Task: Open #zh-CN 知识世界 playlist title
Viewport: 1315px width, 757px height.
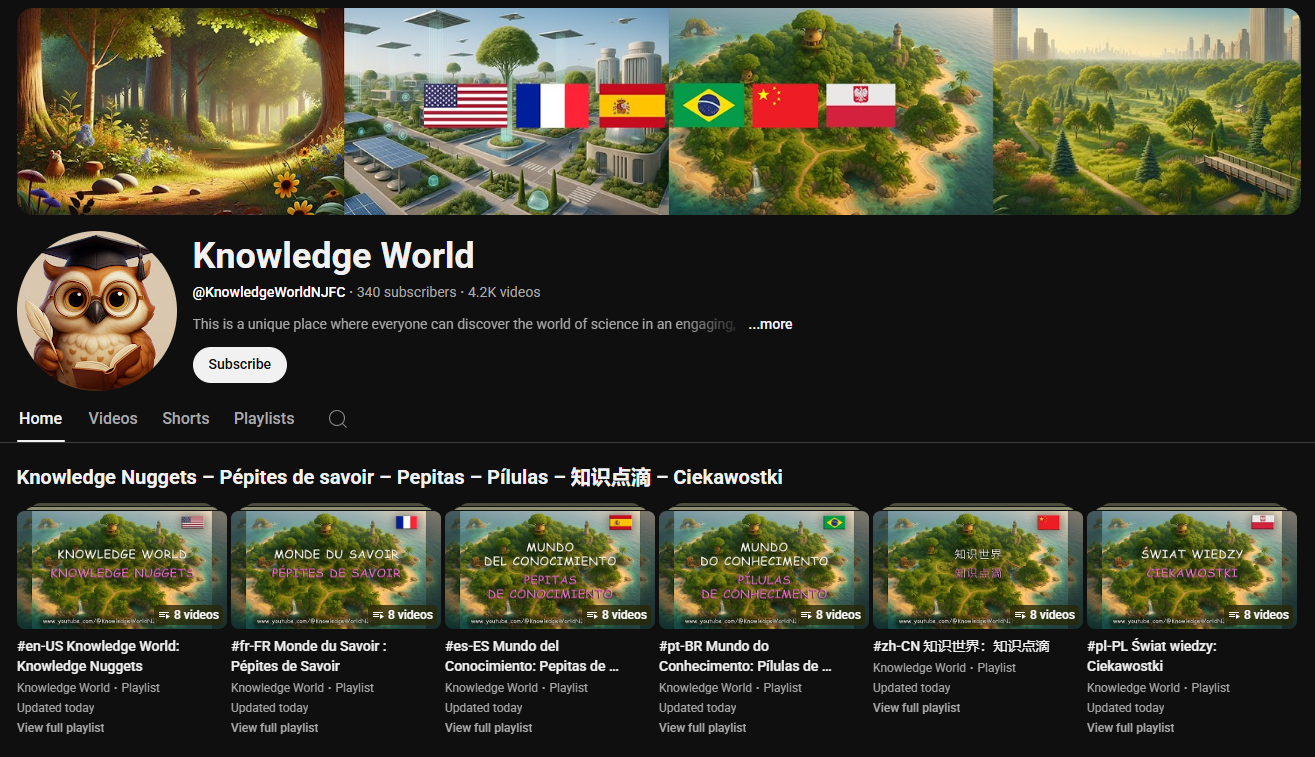Action: point(961,646)
